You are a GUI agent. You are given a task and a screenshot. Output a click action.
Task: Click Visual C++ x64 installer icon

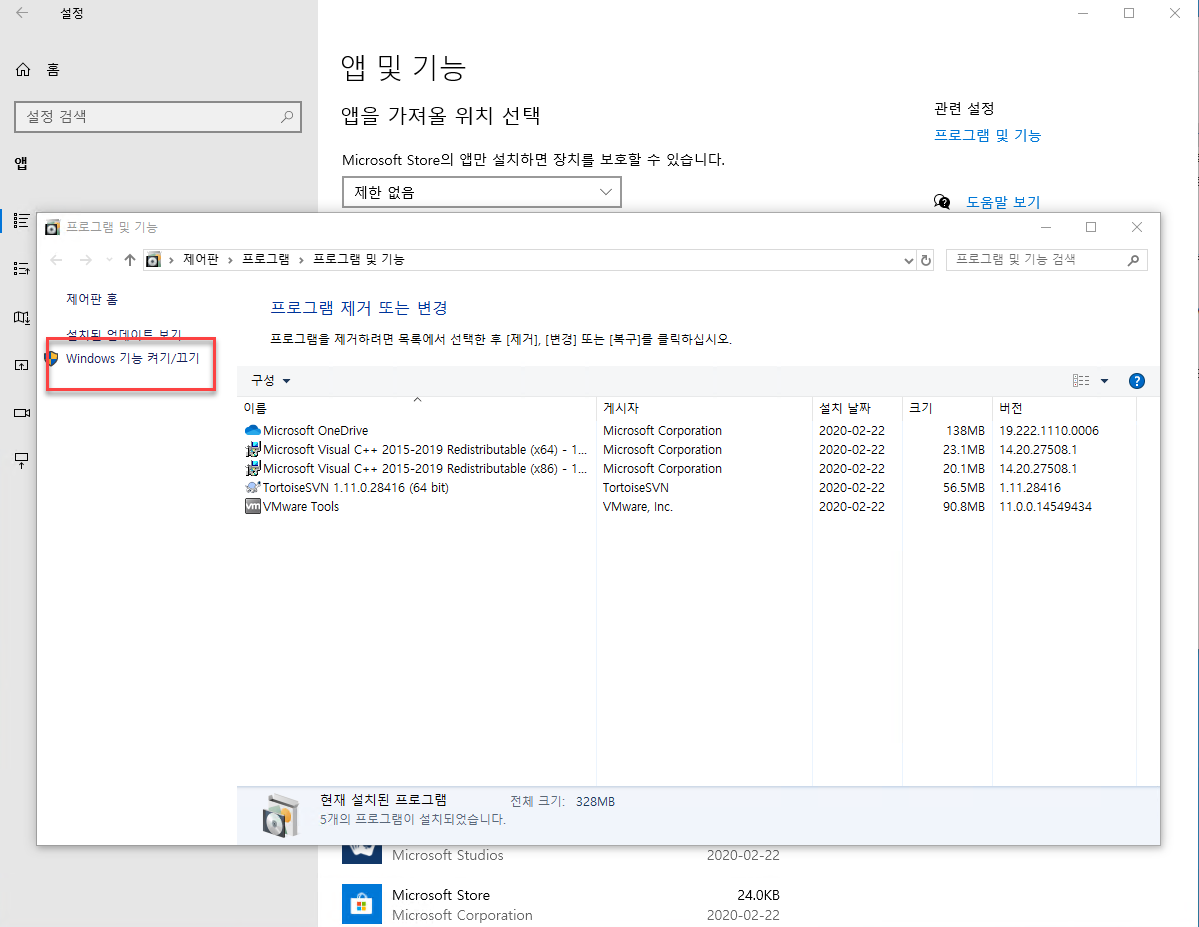(x=252, y=450)
